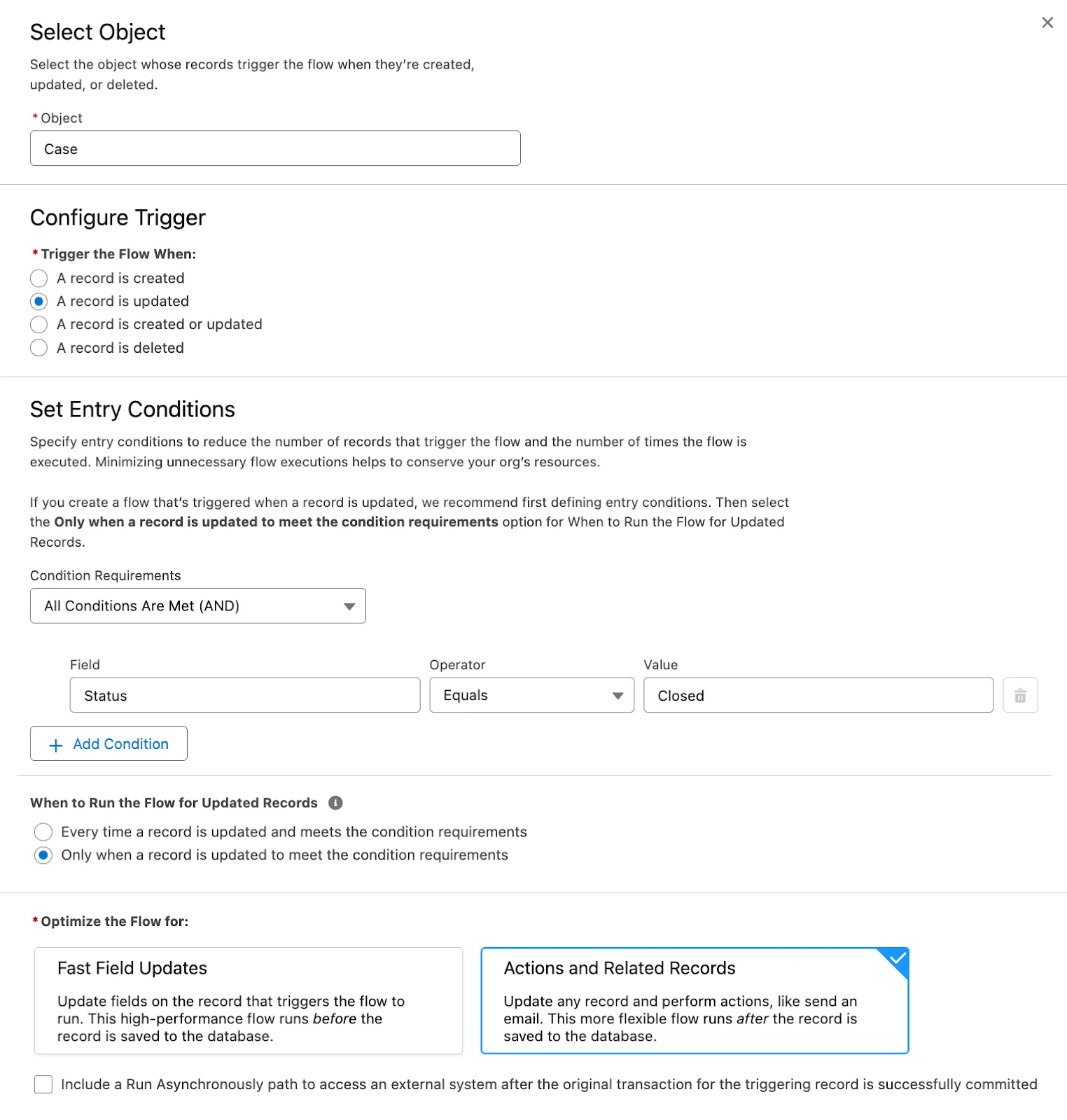Delete the Status condition row
This screenshot has width=1067, height=1120.
click(x=1020, y=695)
